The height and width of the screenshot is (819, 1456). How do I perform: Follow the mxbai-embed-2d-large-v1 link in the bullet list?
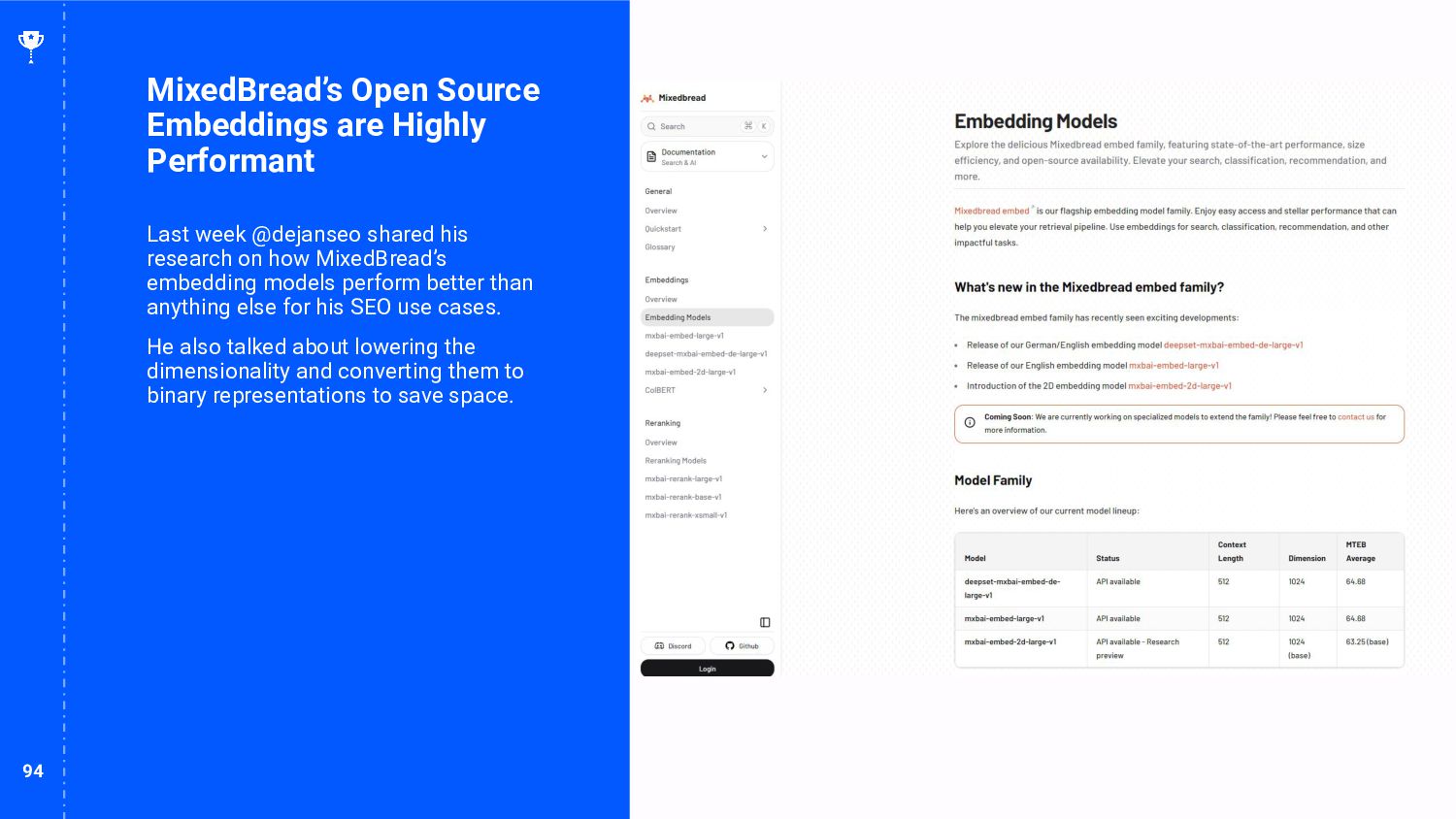(x=1179, y=386)
